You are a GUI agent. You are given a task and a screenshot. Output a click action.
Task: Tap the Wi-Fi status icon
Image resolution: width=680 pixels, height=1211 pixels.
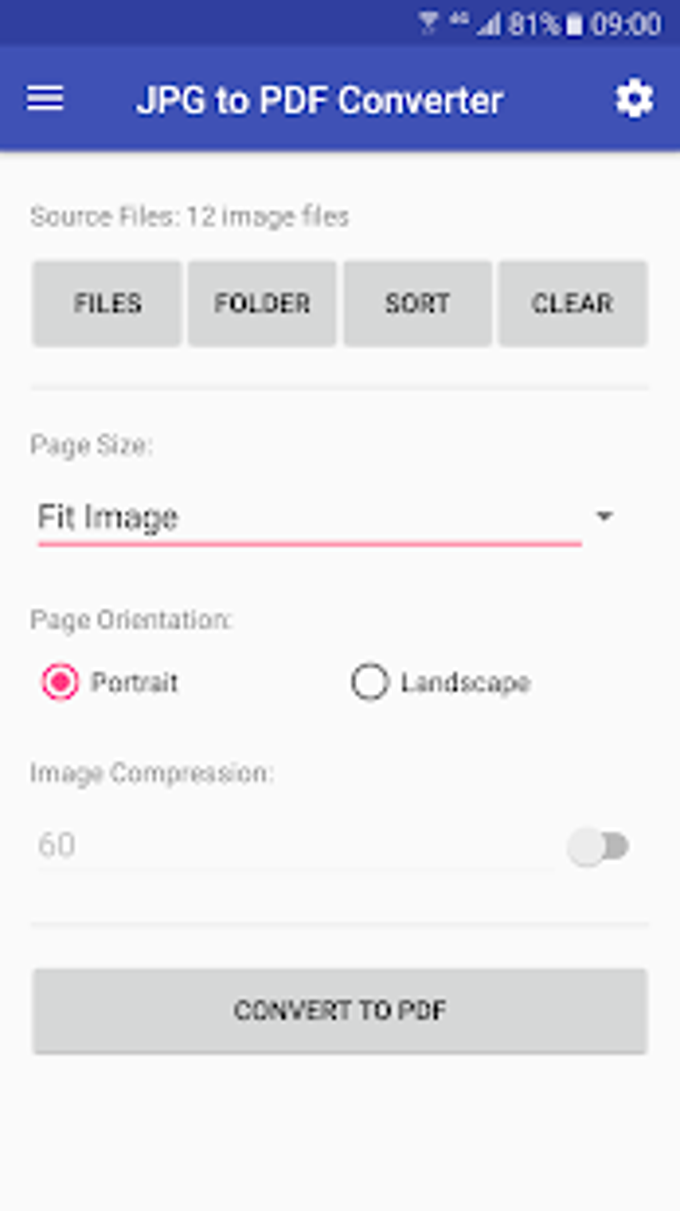pyautogui.click(x=429, y=23)
